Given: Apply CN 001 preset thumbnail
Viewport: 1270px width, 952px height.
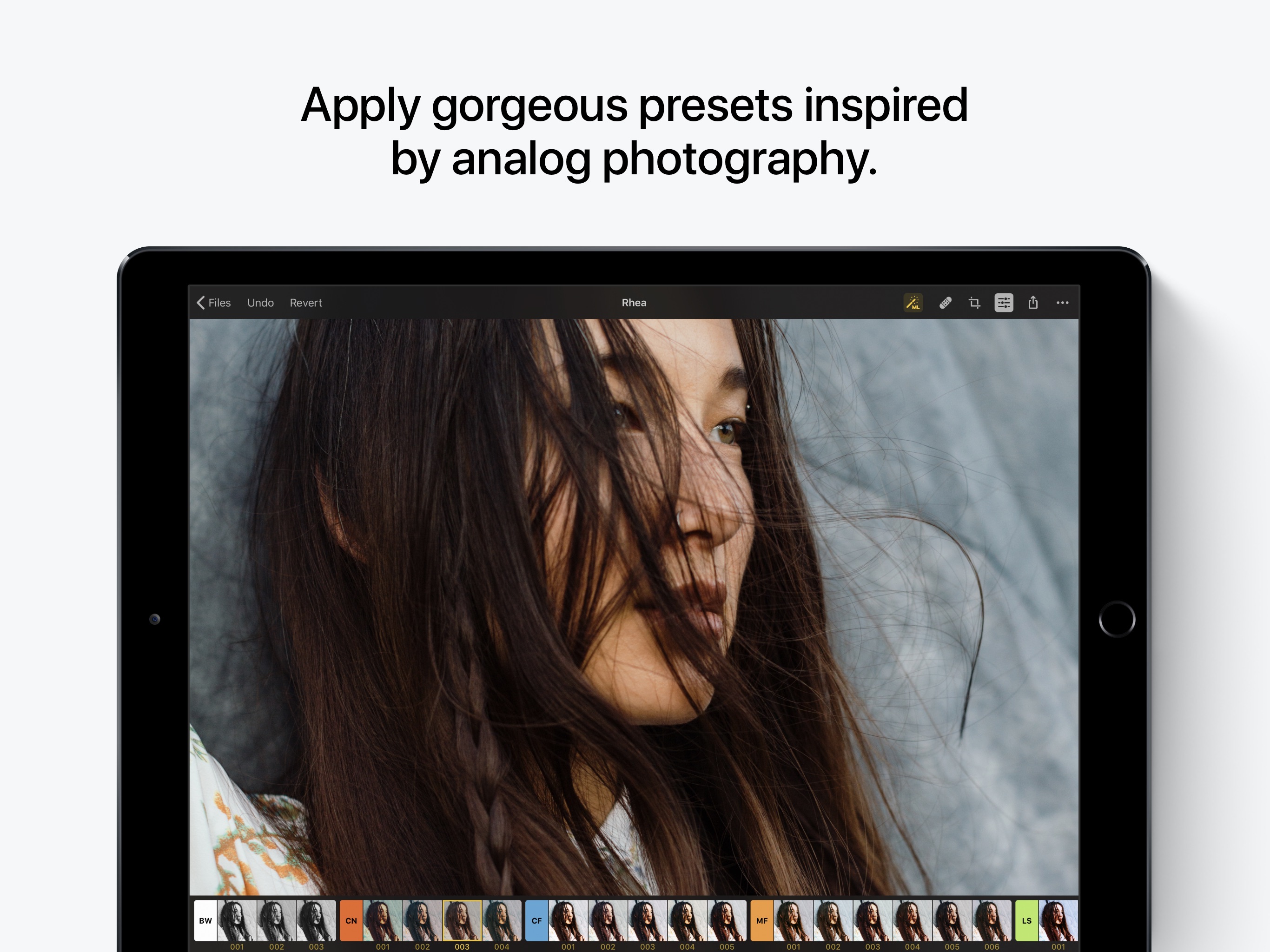Looking at the screenshot, I should [x=383, y=920].
